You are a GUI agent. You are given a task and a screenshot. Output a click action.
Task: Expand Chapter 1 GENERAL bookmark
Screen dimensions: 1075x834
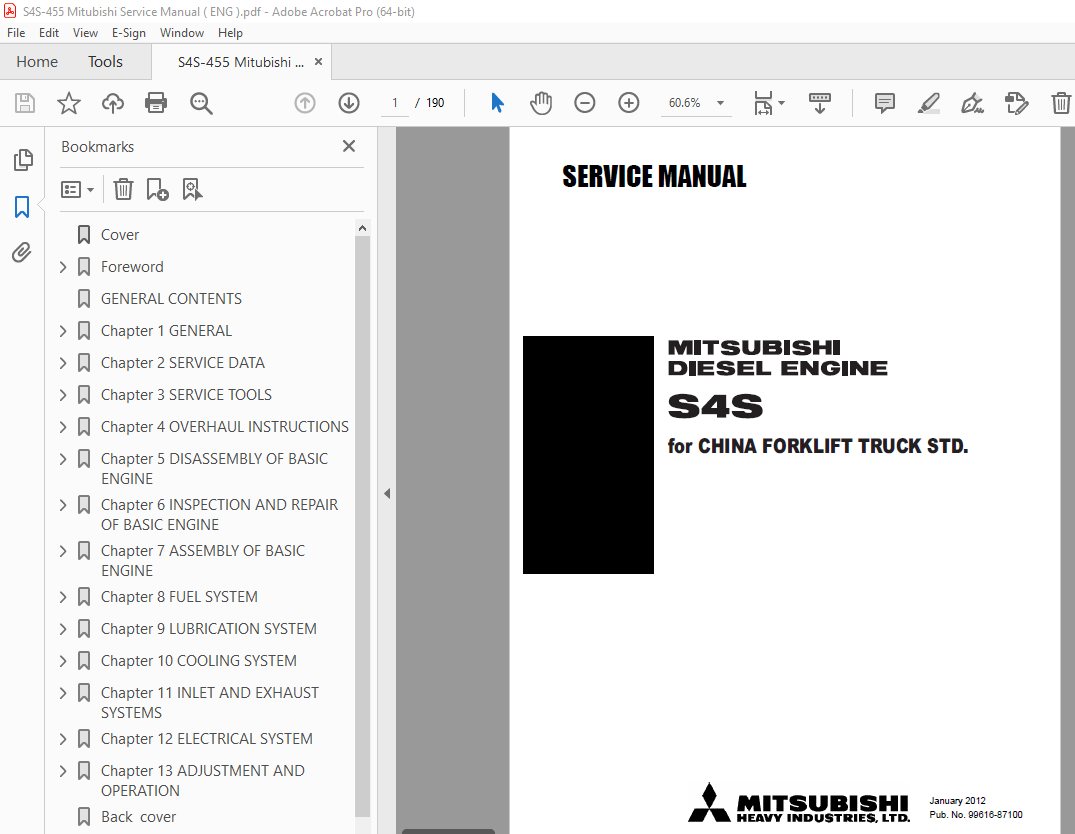click(63, 331)
